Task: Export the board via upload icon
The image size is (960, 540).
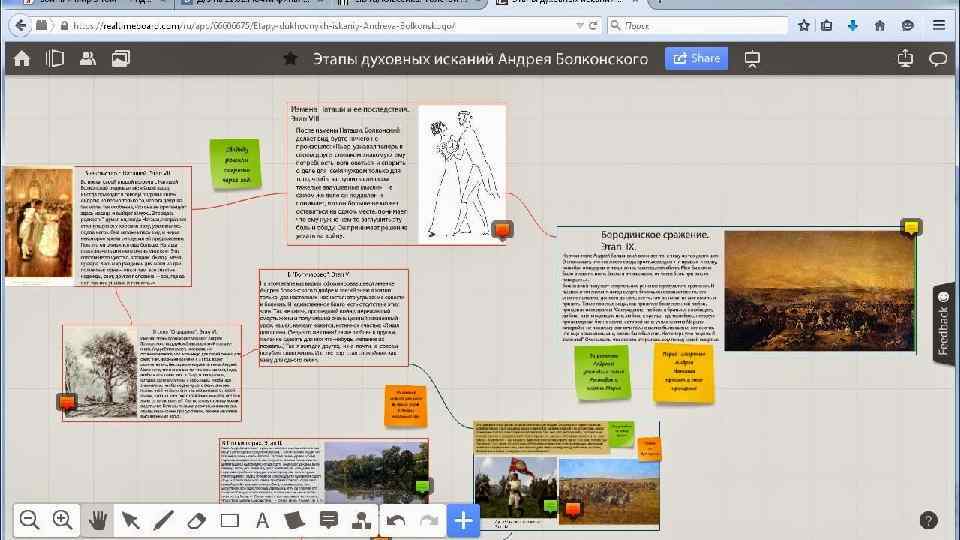Action: pyautogui.click(x=905, y=59)
